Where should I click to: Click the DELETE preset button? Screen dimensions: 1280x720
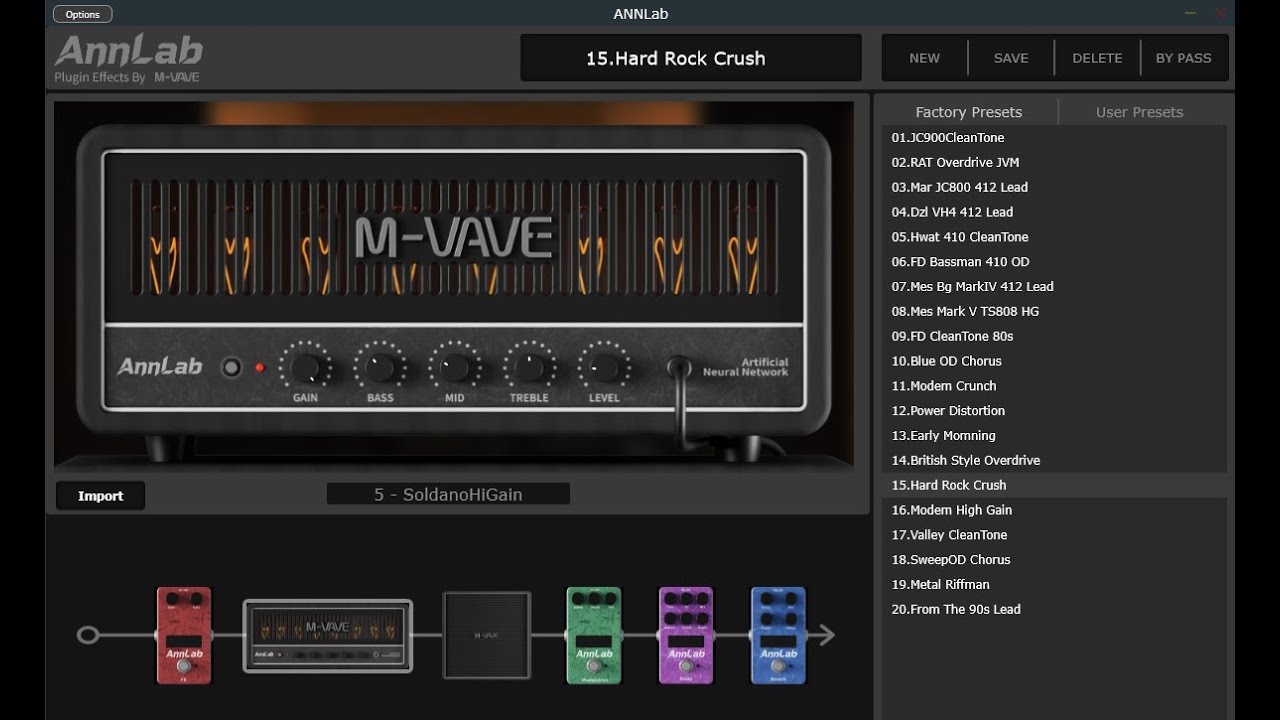point(1097,58)
